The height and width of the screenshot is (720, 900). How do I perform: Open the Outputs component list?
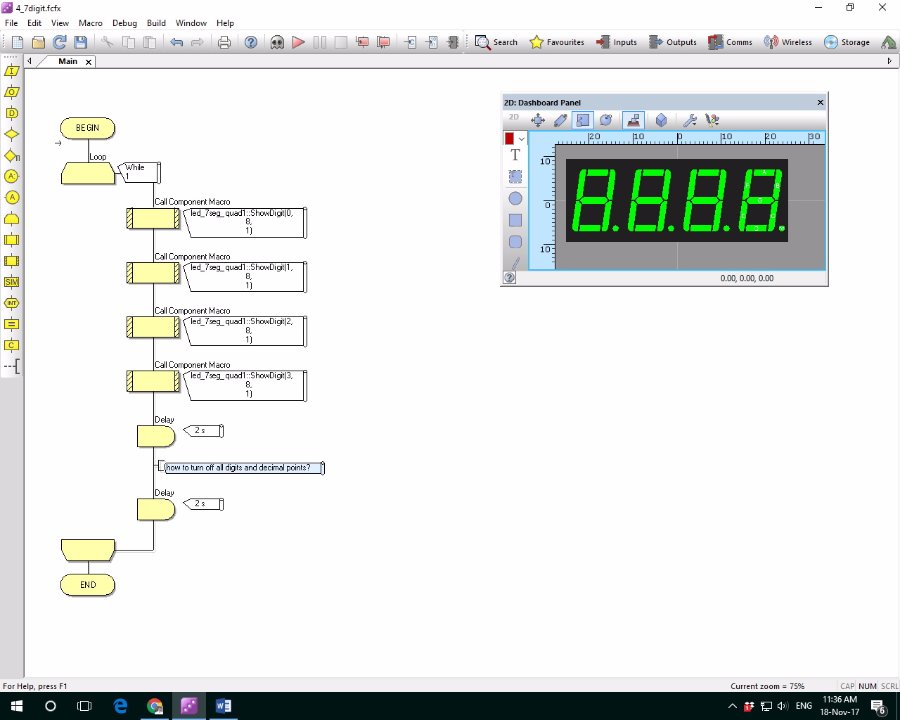(x=673, y=42)
